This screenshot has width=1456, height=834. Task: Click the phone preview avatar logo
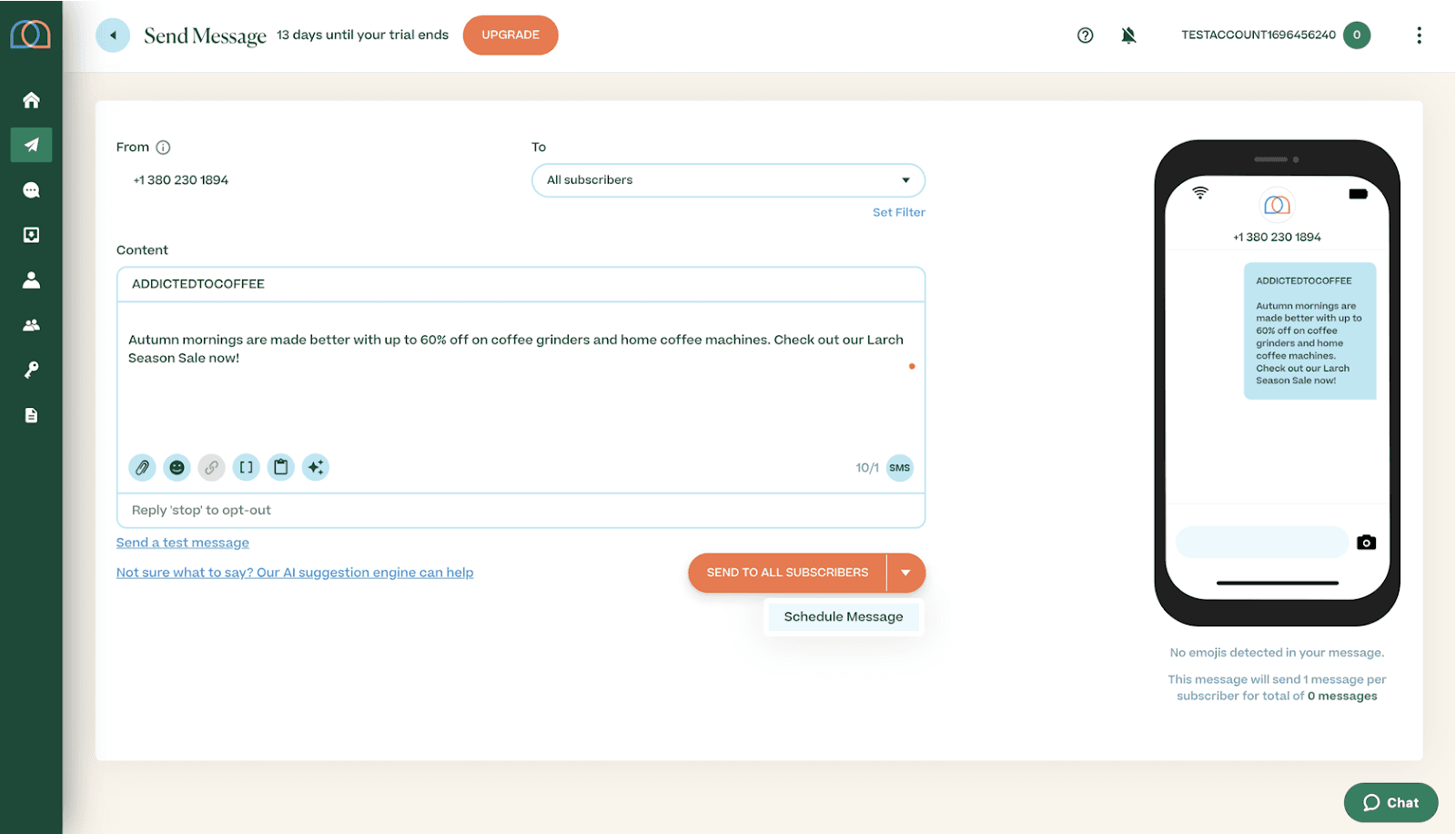click(1277, 206)
